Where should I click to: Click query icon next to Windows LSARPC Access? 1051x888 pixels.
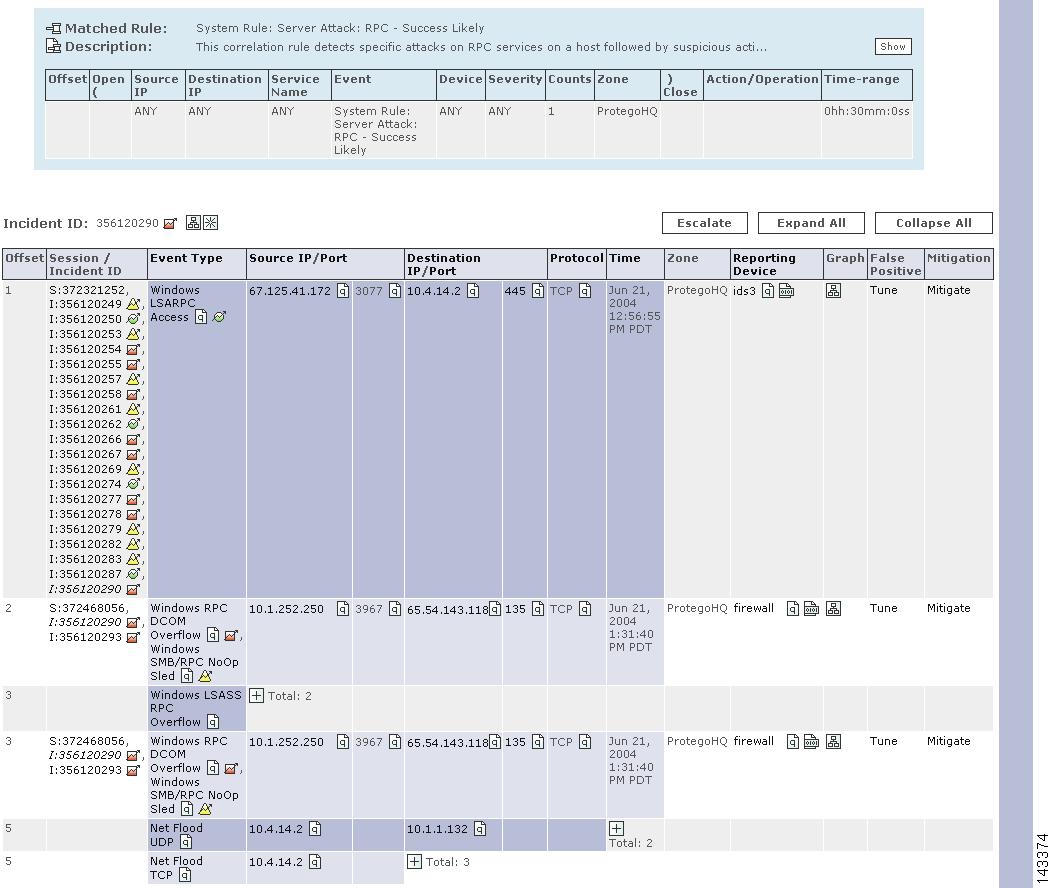(x=201, y=317)
